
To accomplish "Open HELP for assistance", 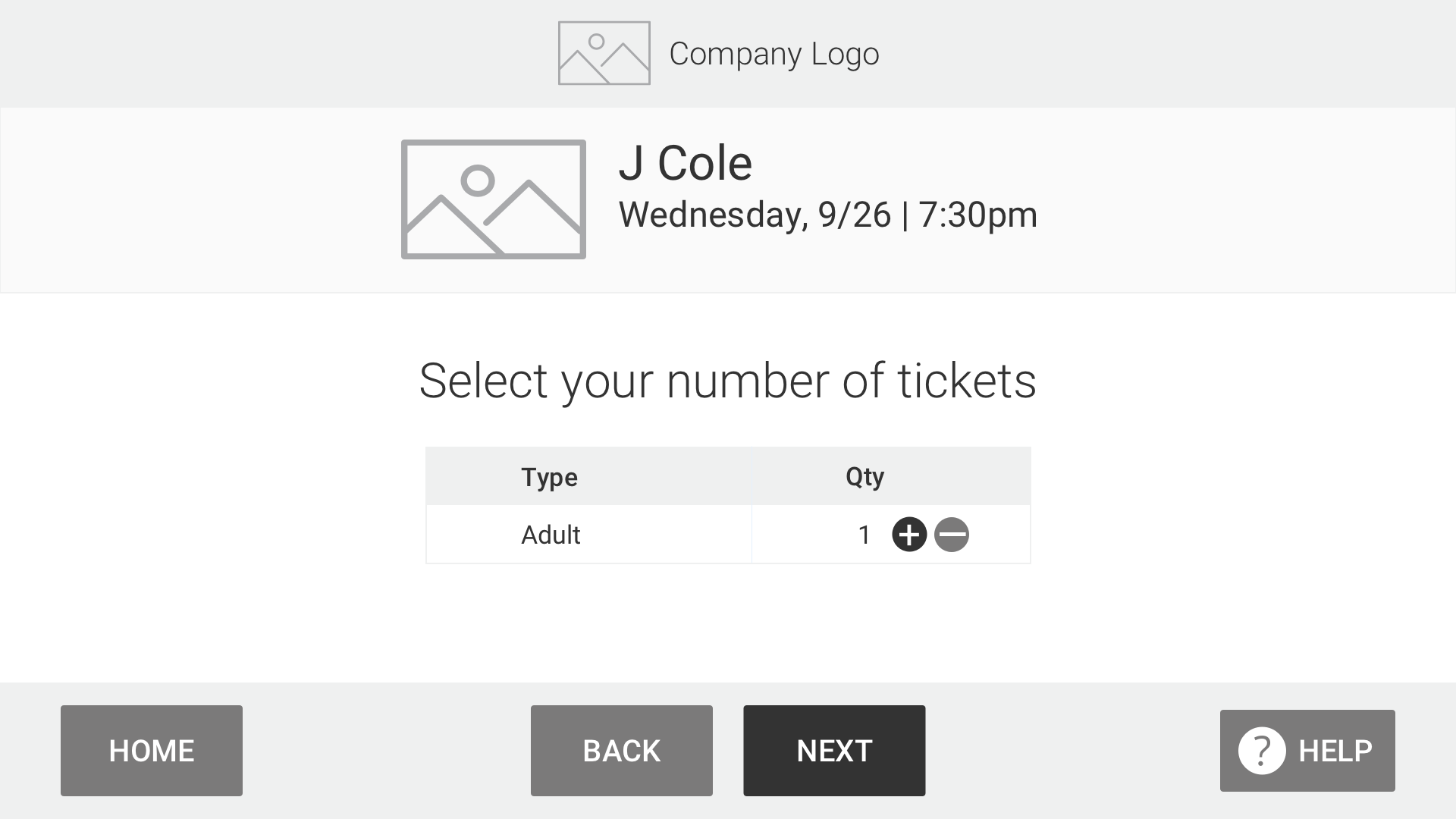I will click(1307, 751).
